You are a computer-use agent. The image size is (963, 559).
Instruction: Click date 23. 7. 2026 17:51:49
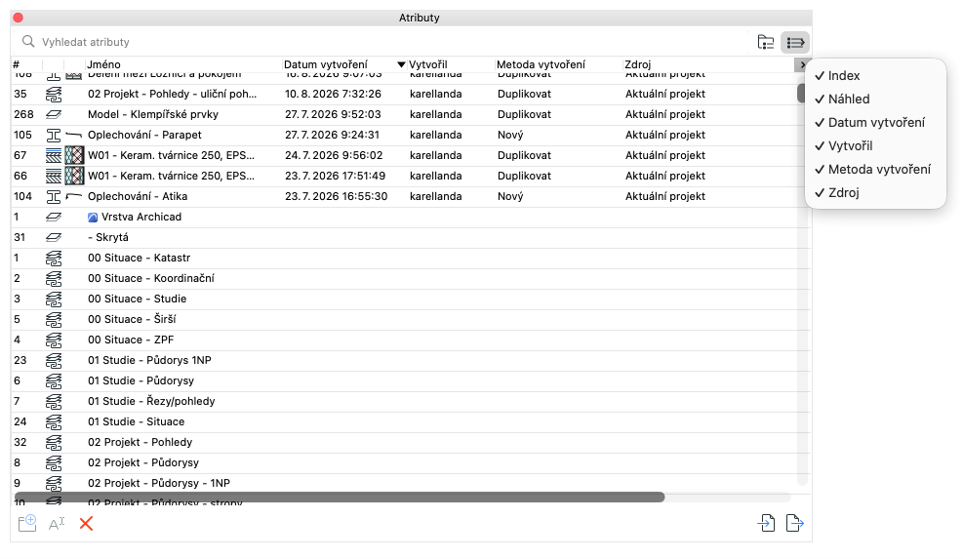coord(335,176)
